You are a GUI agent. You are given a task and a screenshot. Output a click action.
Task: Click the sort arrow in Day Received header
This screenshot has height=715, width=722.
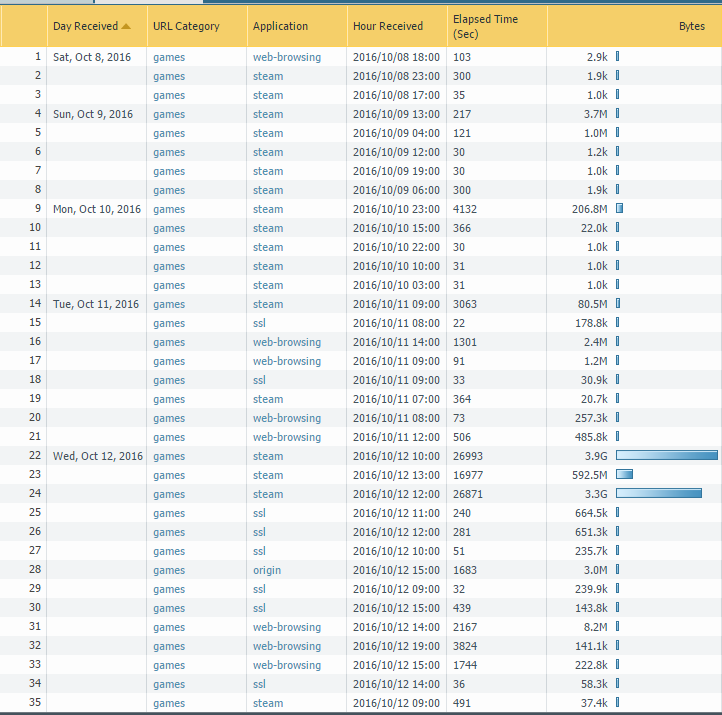click(125, 26)
